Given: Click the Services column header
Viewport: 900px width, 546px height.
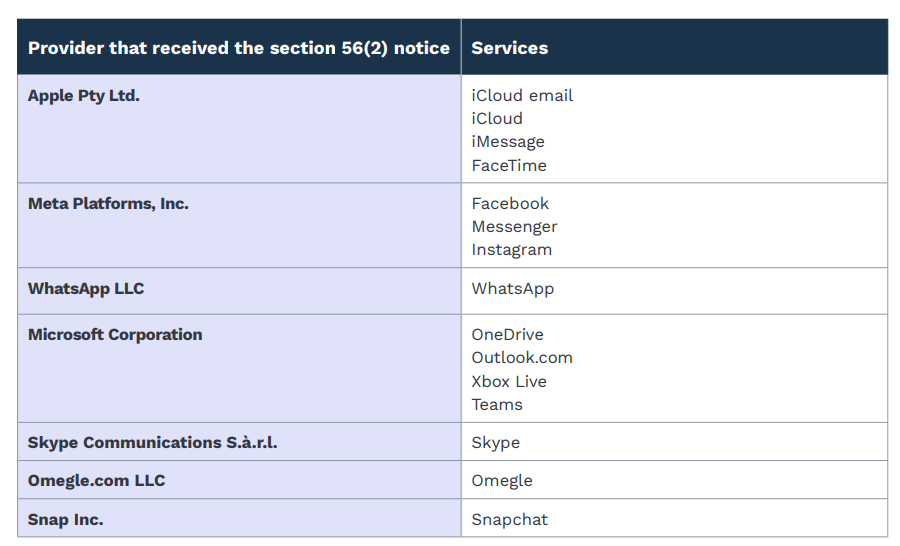Looking at the screenshot, I should click(x=510, y=47).
